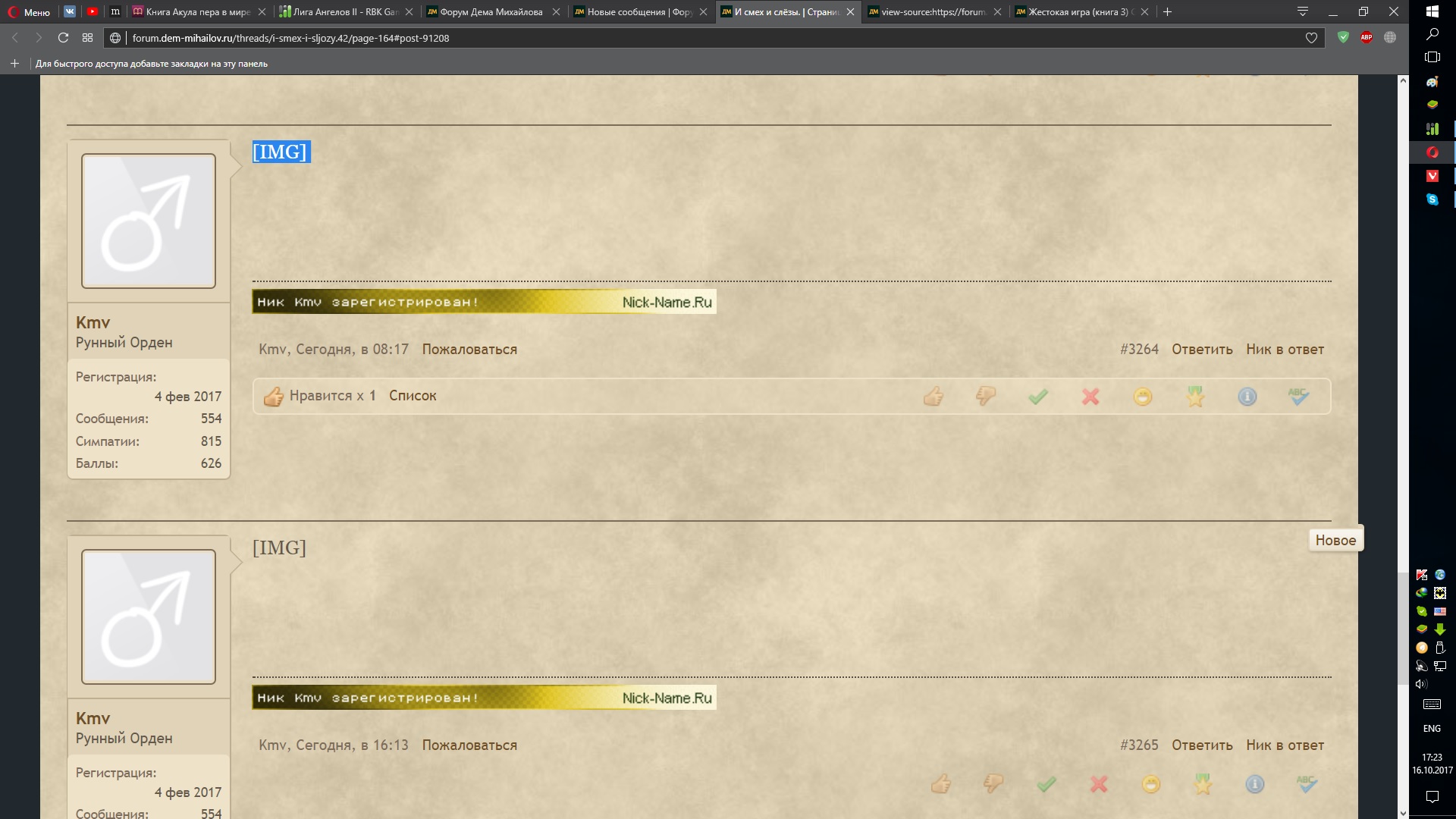Click blue info rating on post #3264

click(x=1247, y=396)
